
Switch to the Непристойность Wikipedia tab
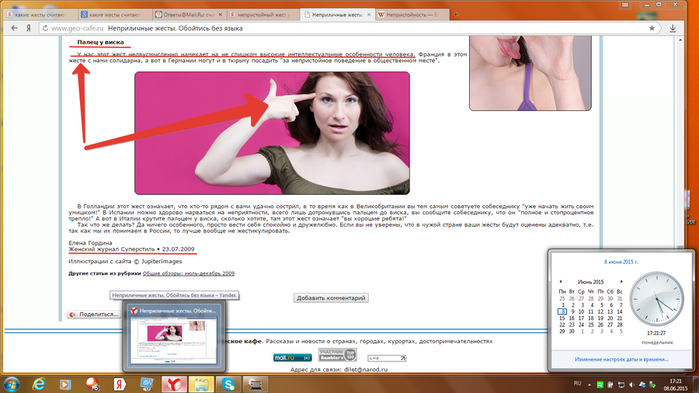(411, 15)
